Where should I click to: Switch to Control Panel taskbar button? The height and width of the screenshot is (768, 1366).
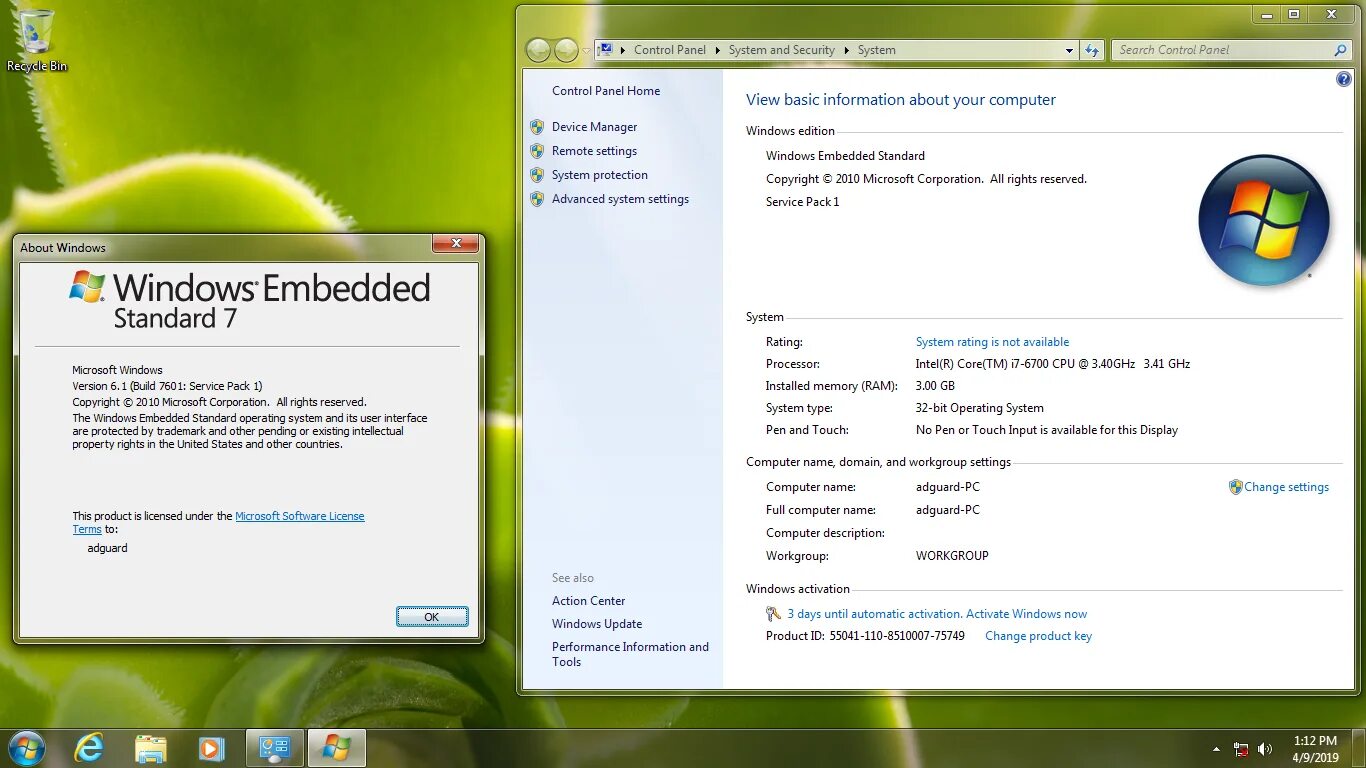[274, 748]
